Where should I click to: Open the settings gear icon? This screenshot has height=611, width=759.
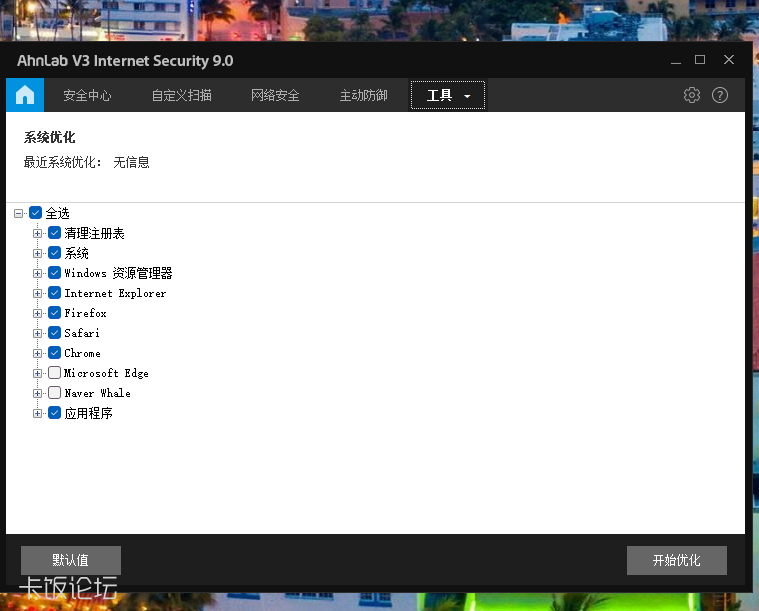coord(692,95)
